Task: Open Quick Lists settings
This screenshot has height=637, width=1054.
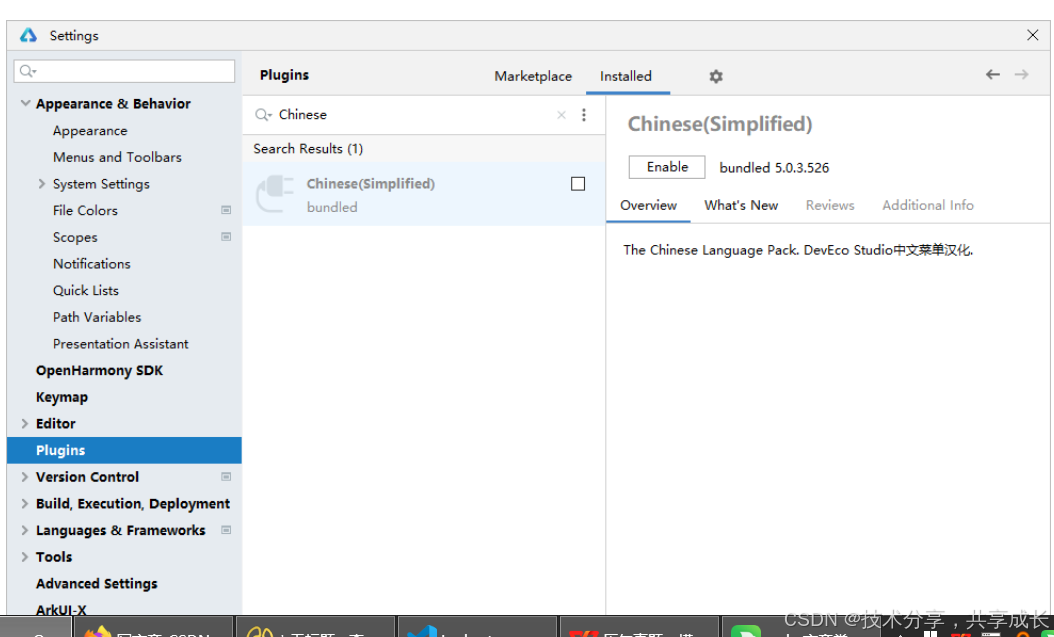Action: (x=85, y=290)
